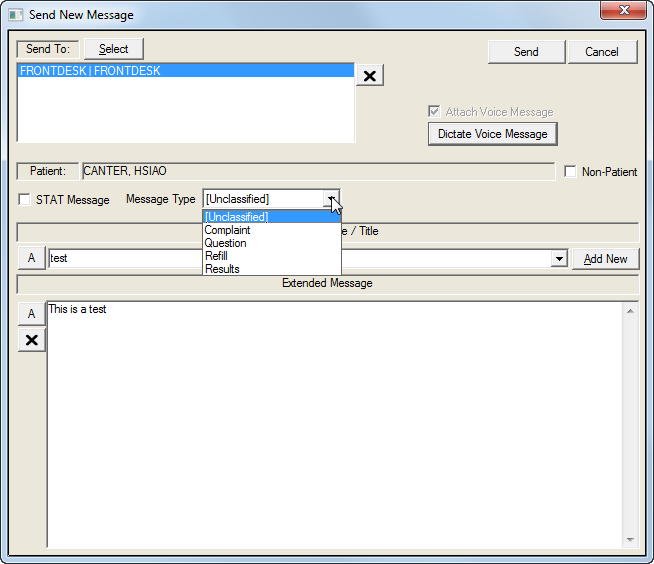This screenshot has height=564, width=654.
Task: Enable the STAT Message checkbox
Action: tap(25, 200)
